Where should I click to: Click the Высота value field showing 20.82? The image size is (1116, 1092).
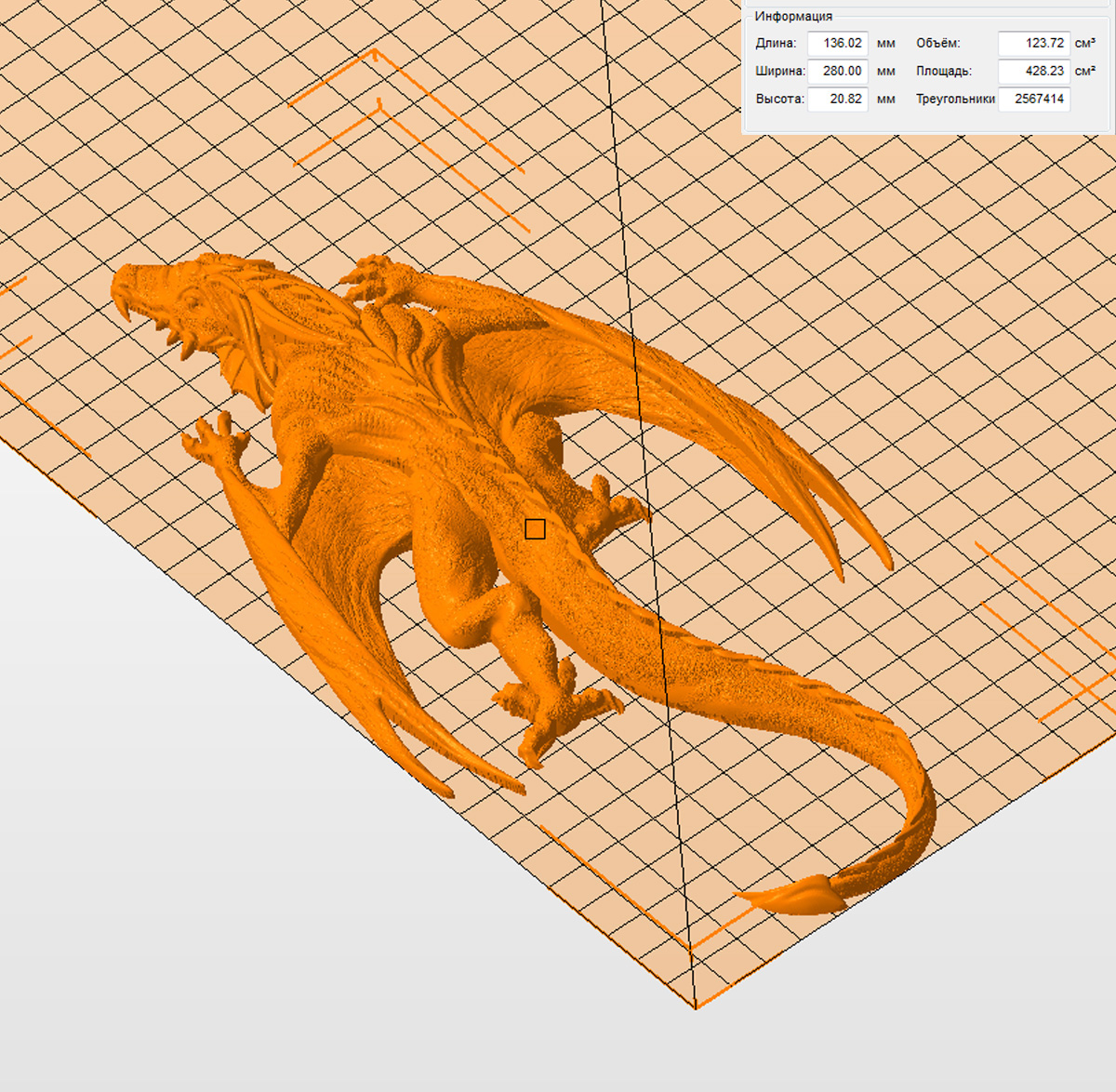click(837, 99)
